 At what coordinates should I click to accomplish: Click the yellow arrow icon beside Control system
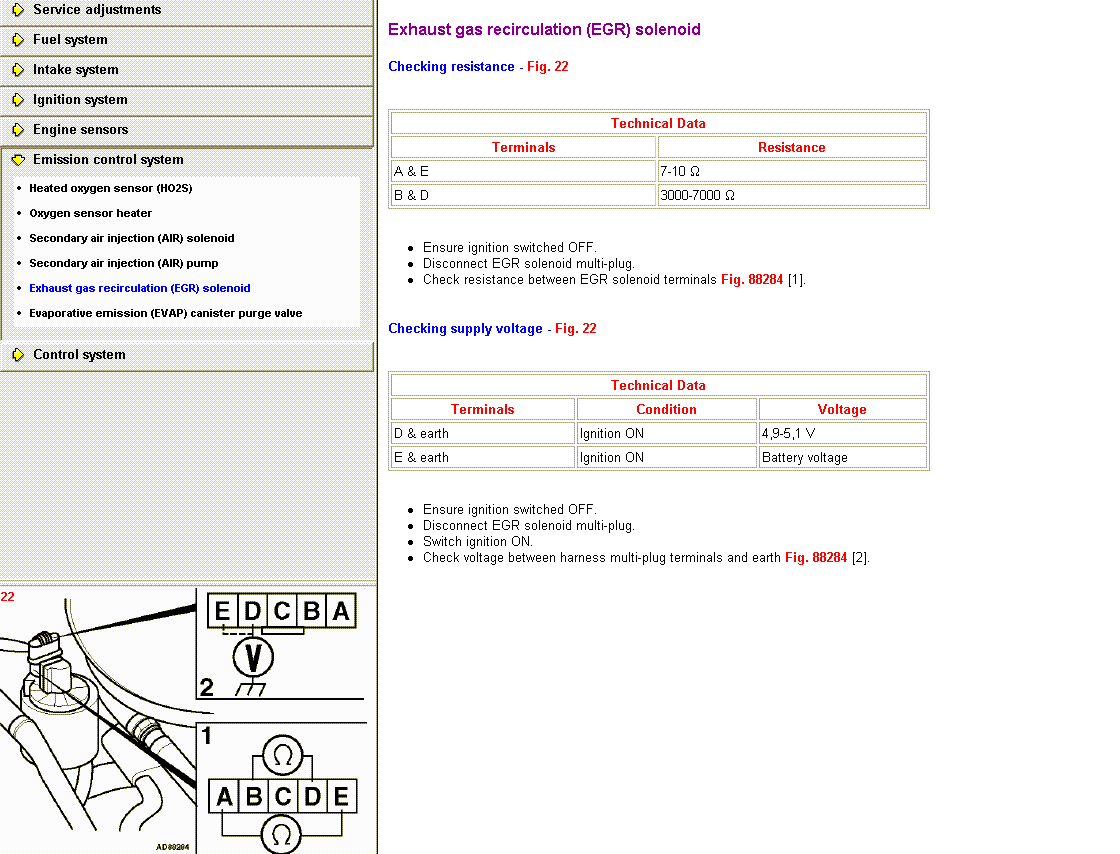point(18,355)
